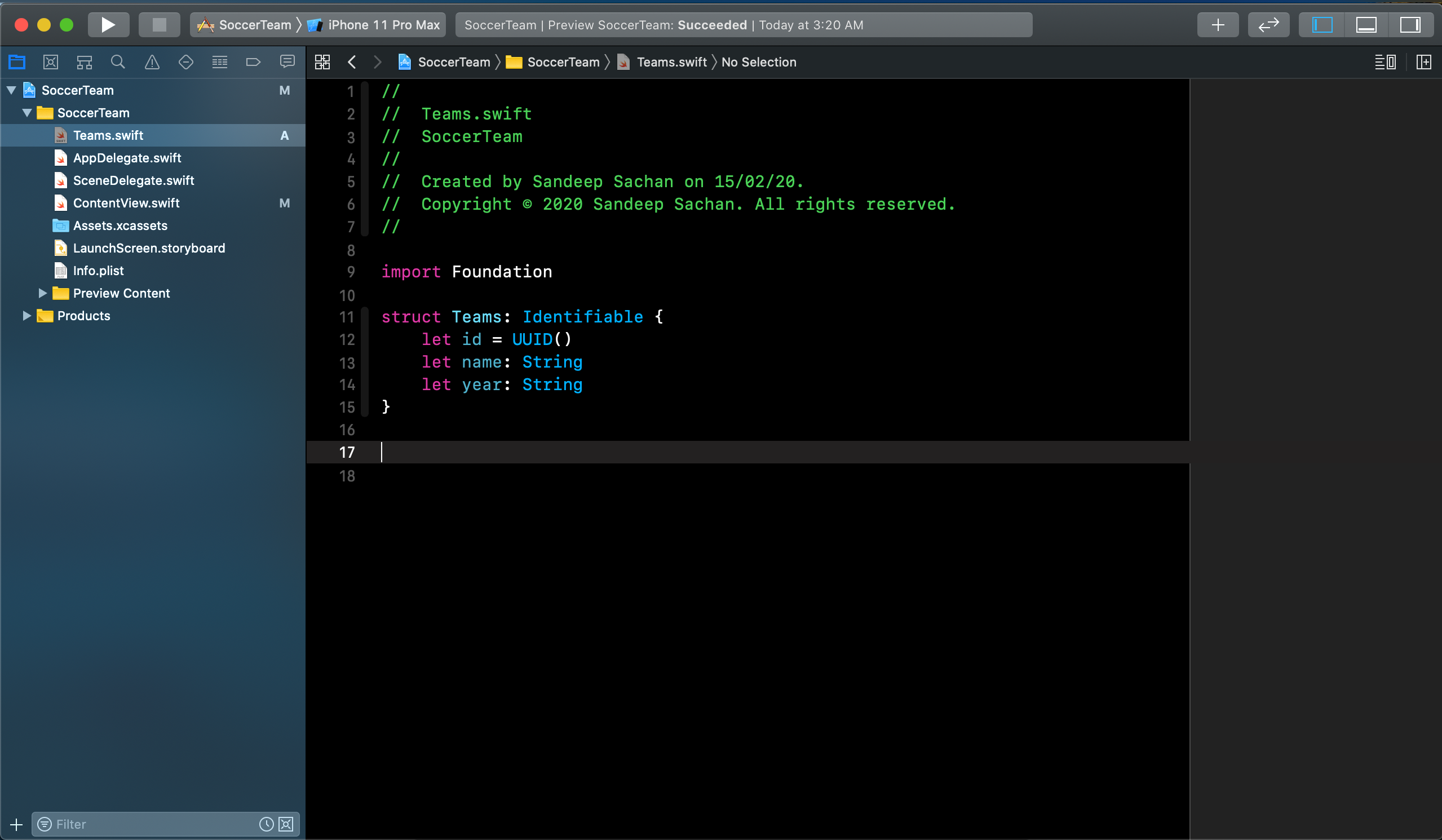
Task: Choose iPhone 11 Pro Max destination
Action: [x=383, y=25]
